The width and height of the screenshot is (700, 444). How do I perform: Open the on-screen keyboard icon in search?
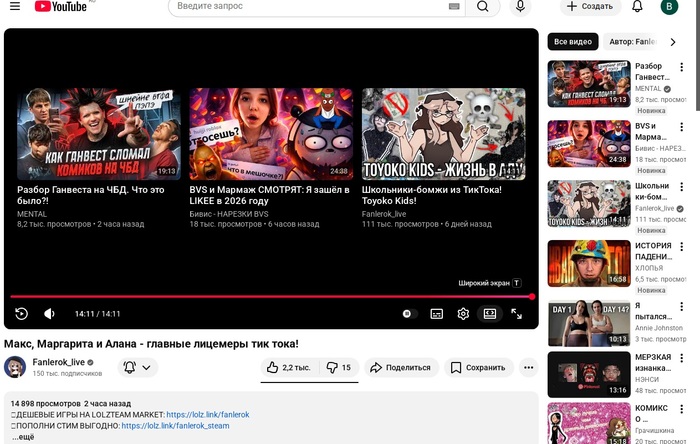(x=454, y=6)
